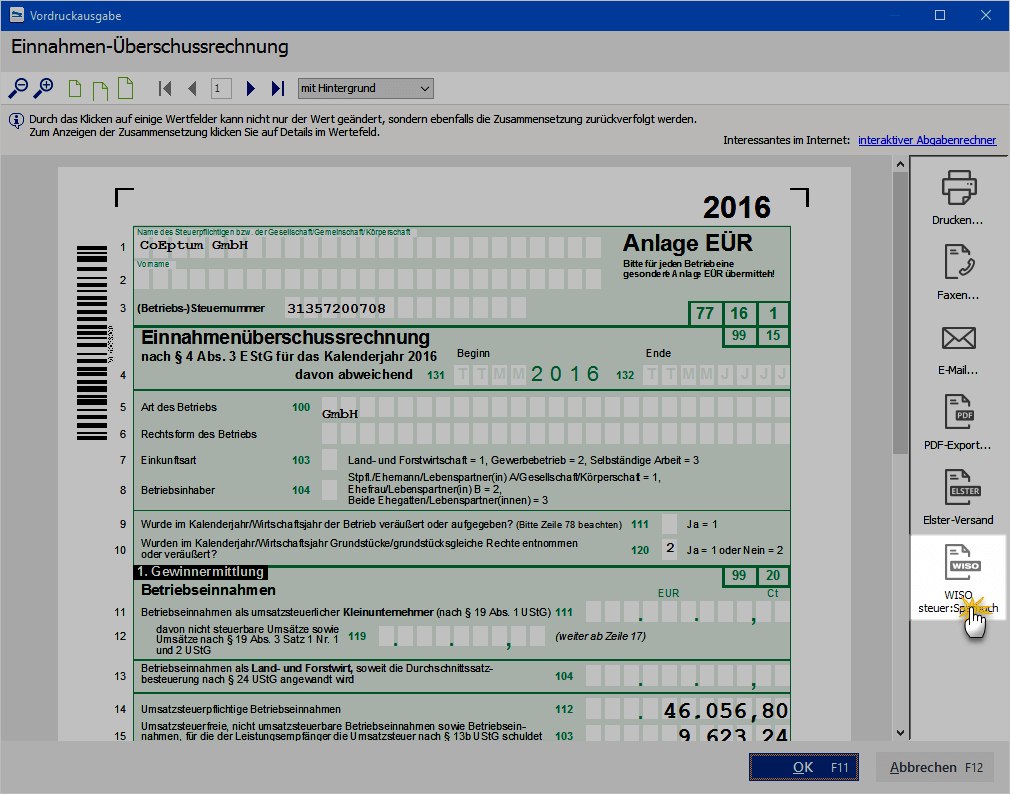The width and height of the screenshot is (1010, 794).
Task: Click the zoom in magnifier icon
Action: (x=43, y=88)
